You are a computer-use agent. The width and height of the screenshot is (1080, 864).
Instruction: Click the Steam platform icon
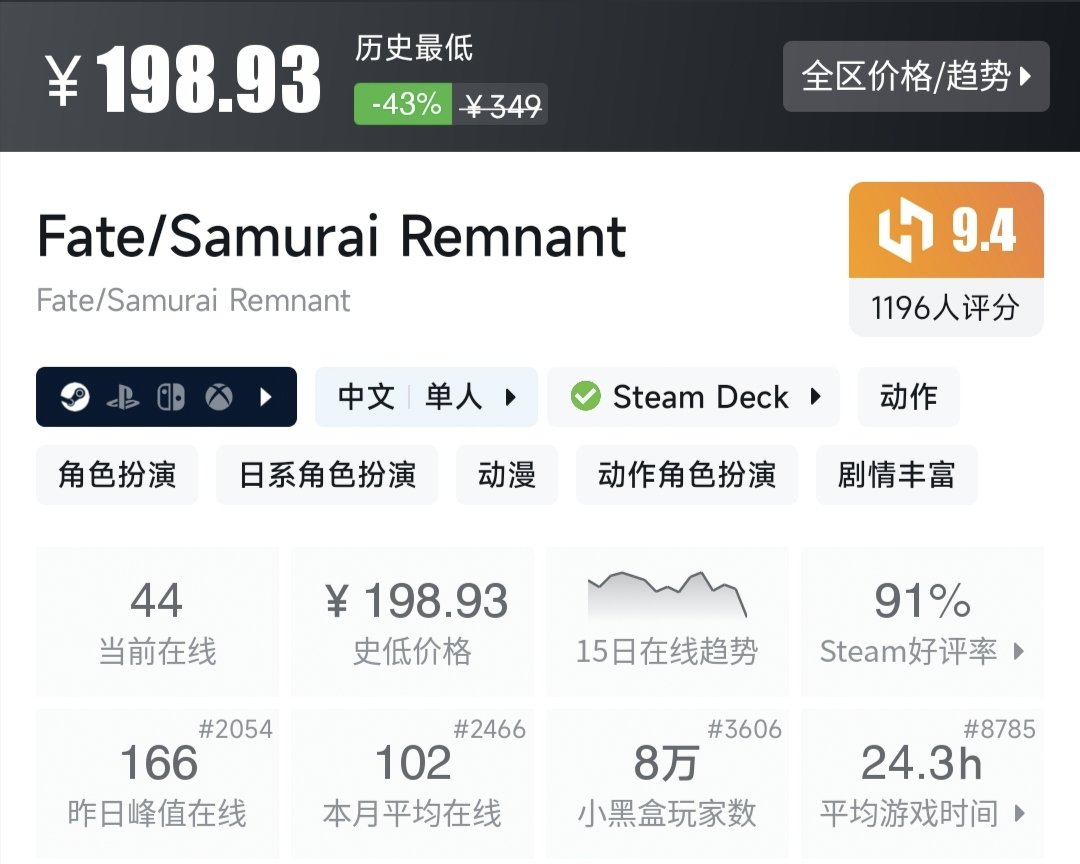point(75,397)
